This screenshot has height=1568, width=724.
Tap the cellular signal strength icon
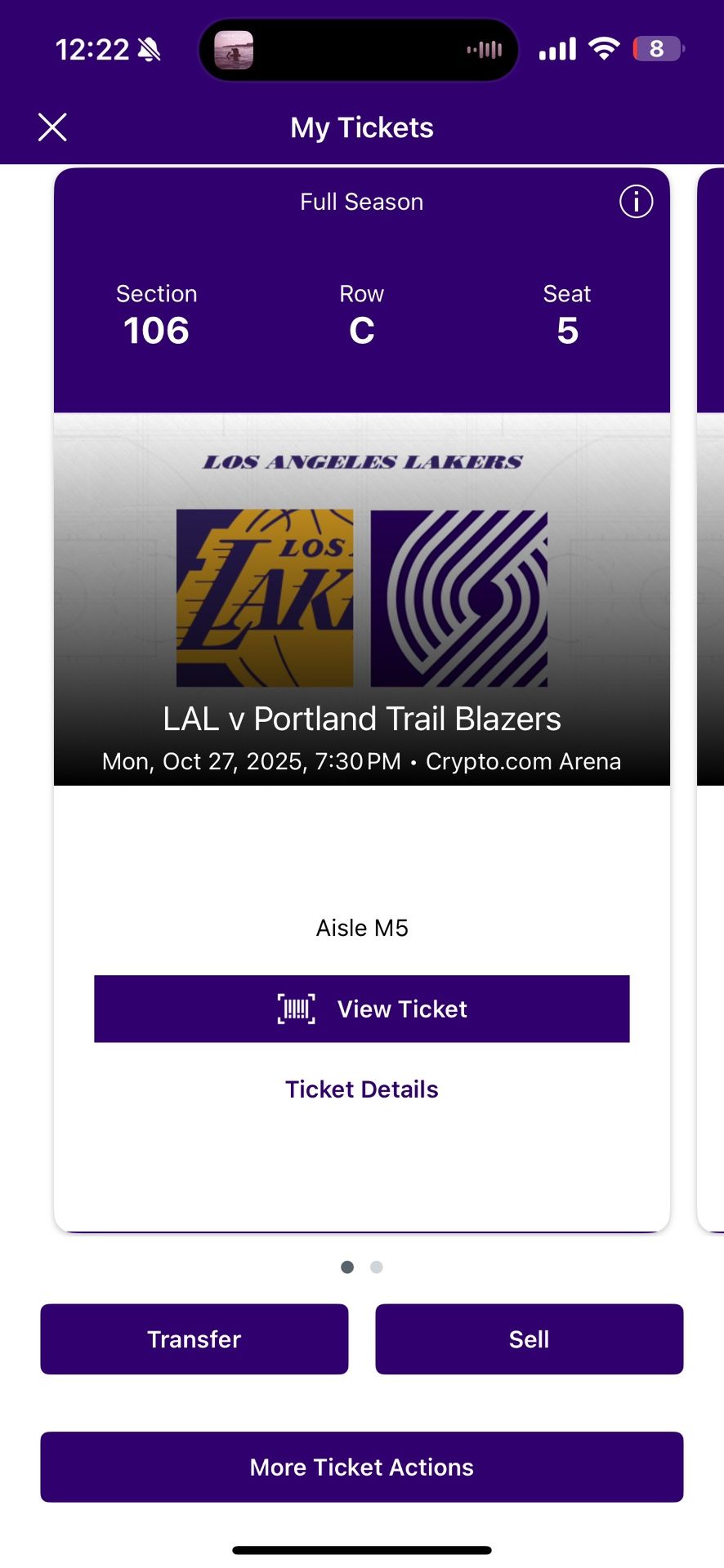(556, 49)
